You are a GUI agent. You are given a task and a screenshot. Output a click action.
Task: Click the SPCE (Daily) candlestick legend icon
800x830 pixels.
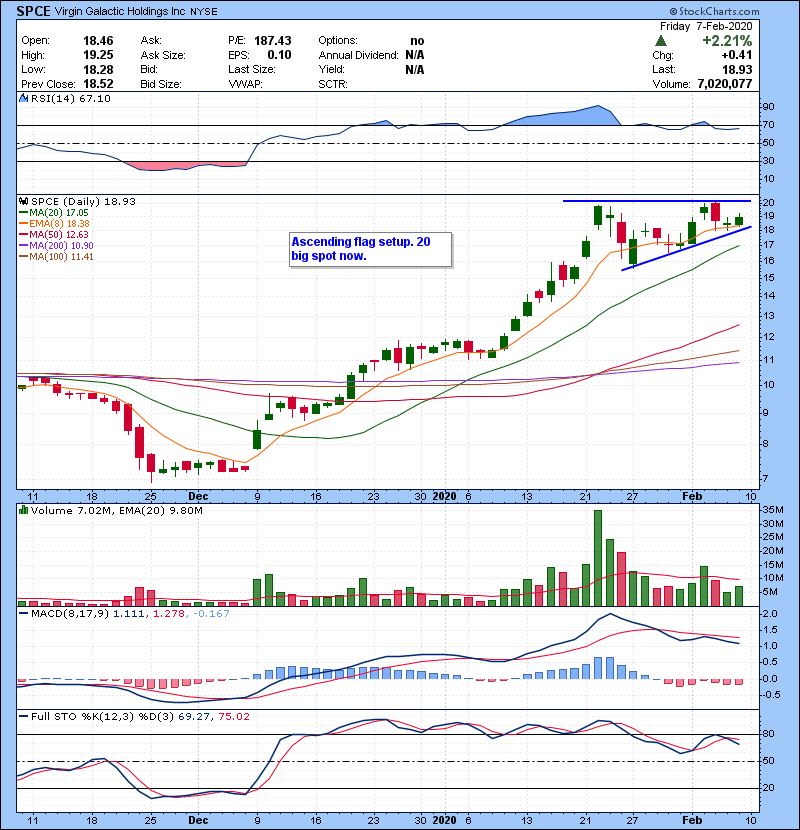(x=23, y=201)
